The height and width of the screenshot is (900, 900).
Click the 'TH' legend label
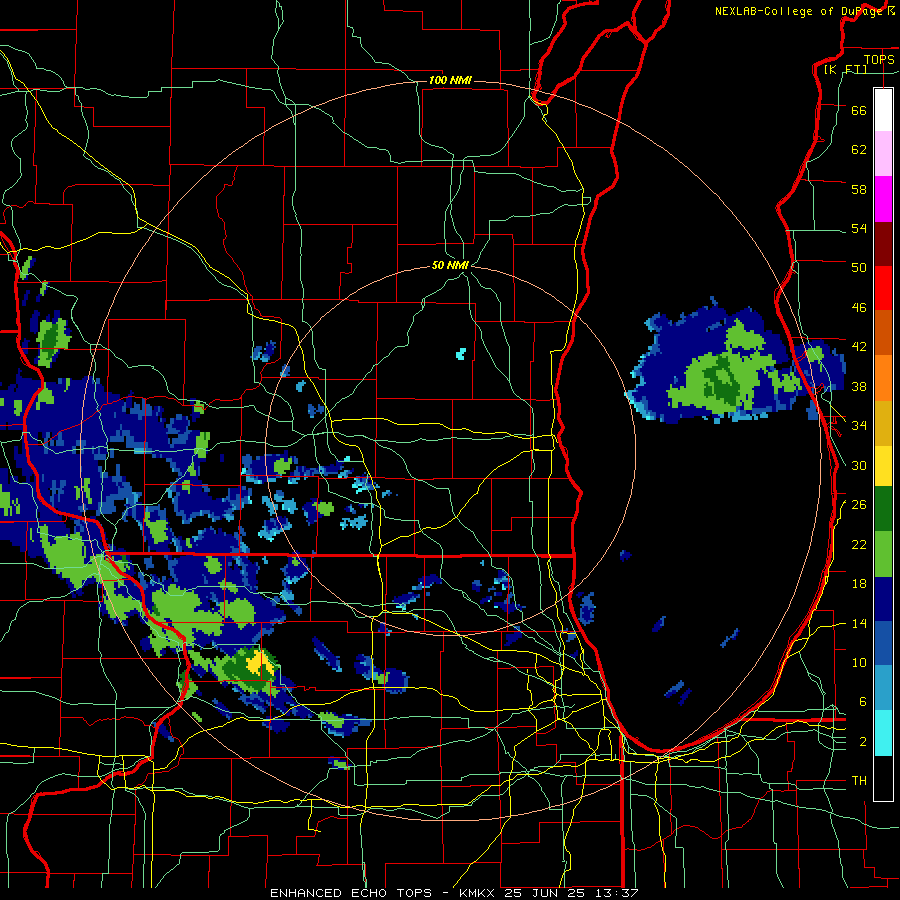859,780
